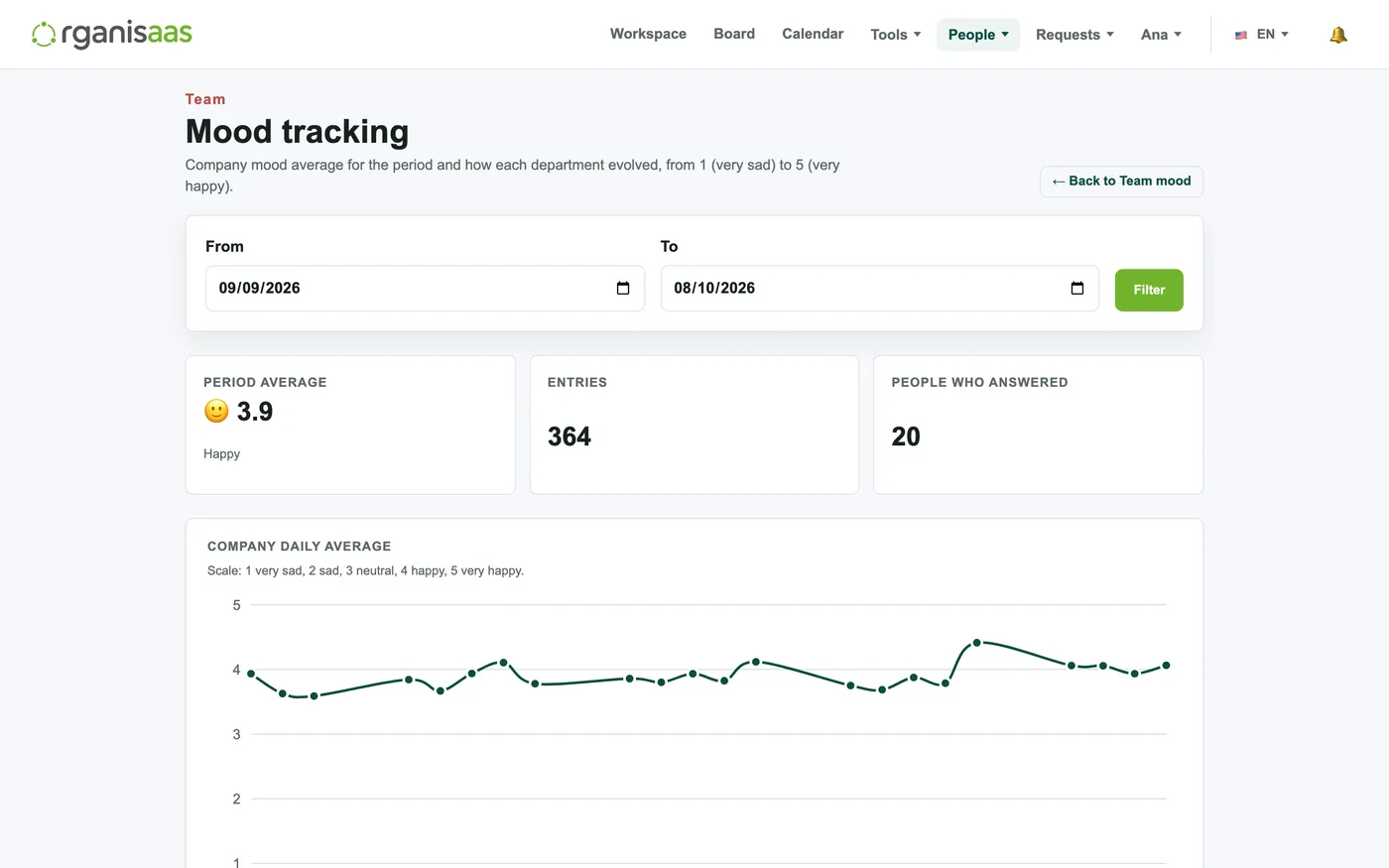Click the Entries value 364
This screenshot has width=1389, height=868.
tap(569, 436)
